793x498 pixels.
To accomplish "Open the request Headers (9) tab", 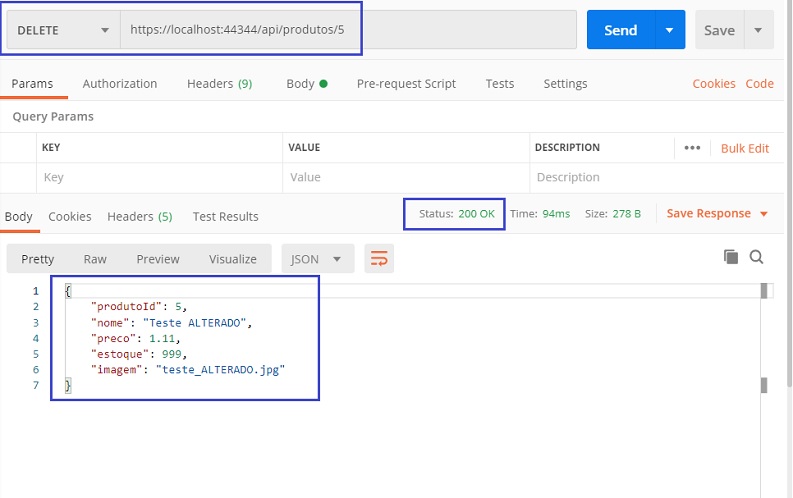I will click(x=219, y=84).
